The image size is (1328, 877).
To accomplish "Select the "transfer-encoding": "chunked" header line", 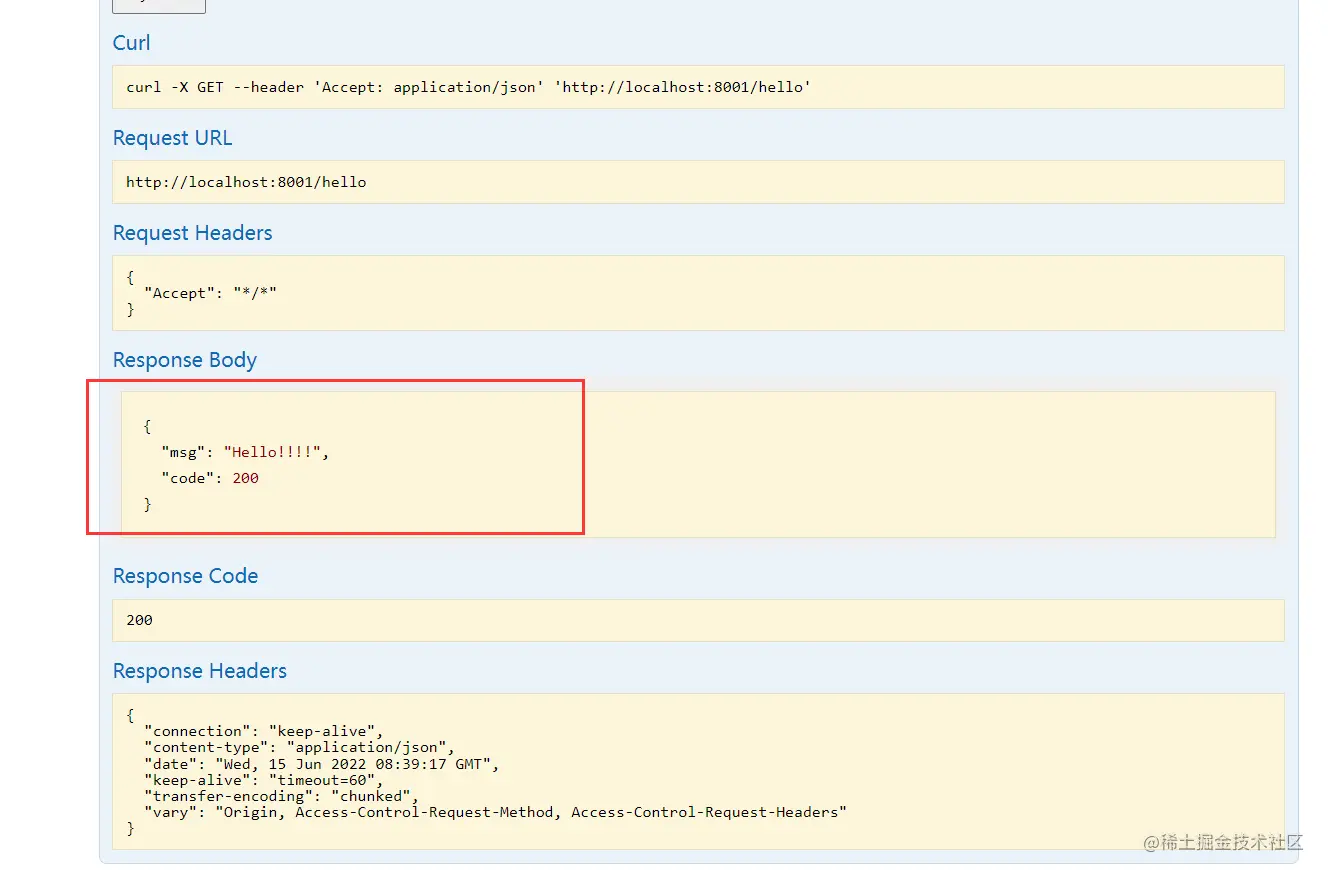I will pyautogui.click(x=281, y=796).
